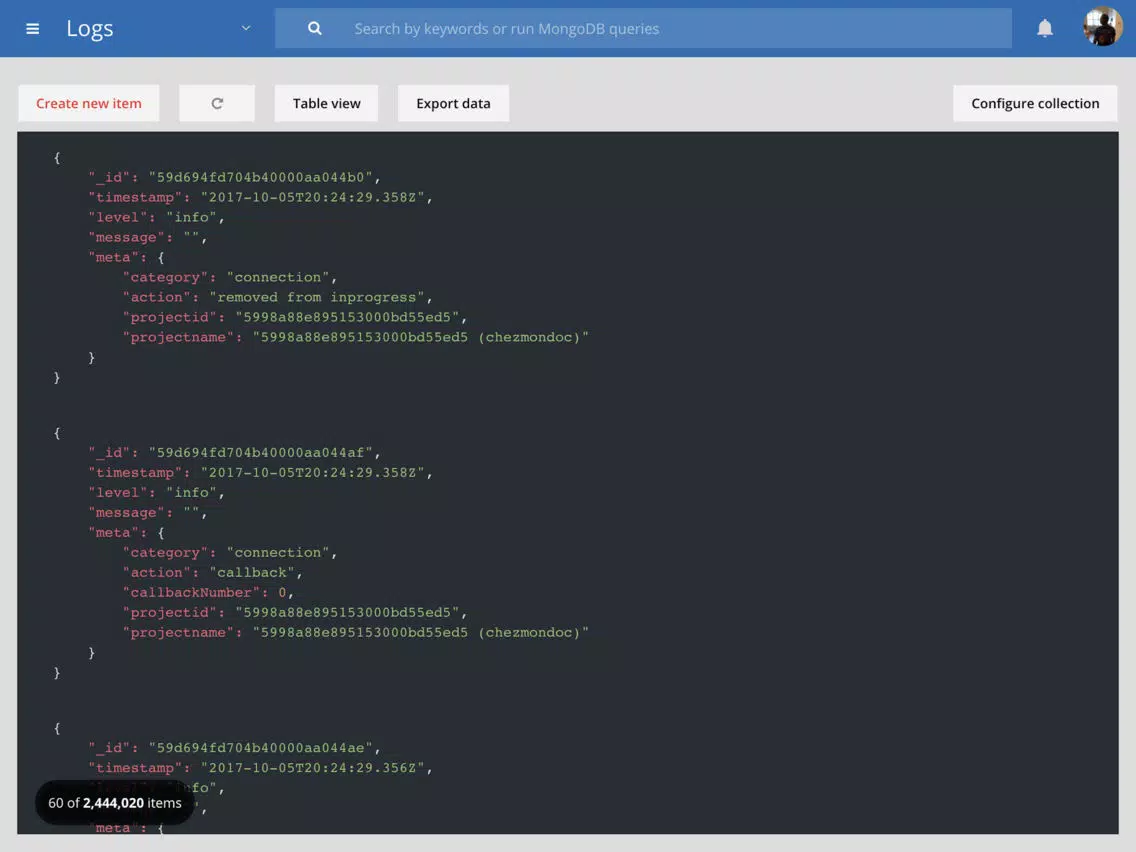
Task: Select the _id value ending in 044b0
Action: pos(260,178)
